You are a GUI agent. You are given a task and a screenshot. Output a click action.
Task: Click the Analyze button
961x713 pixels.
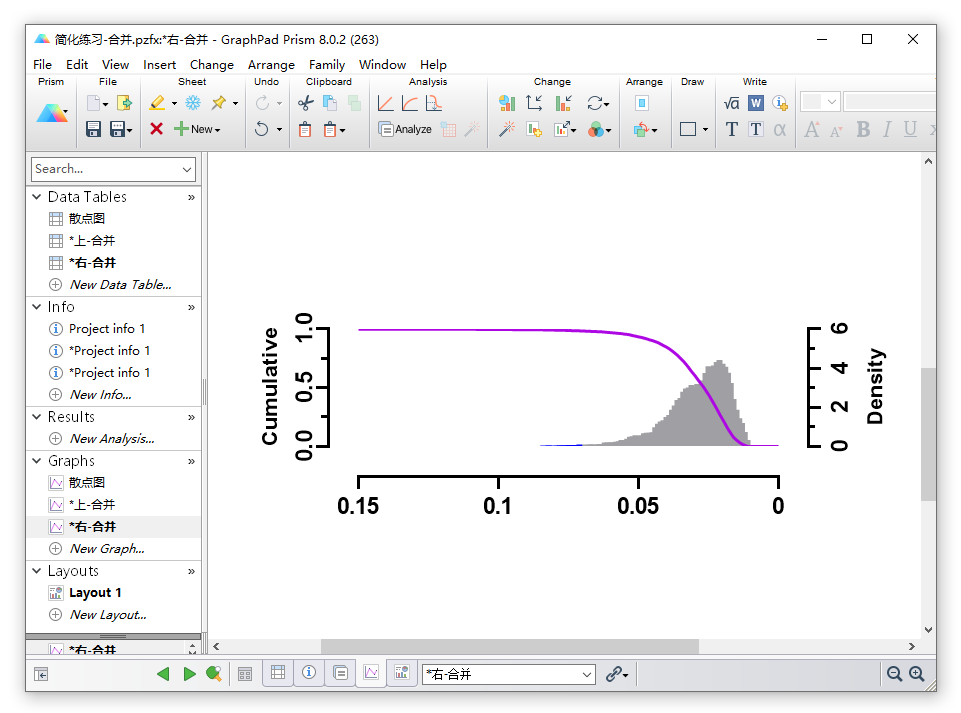pos(405,129)
